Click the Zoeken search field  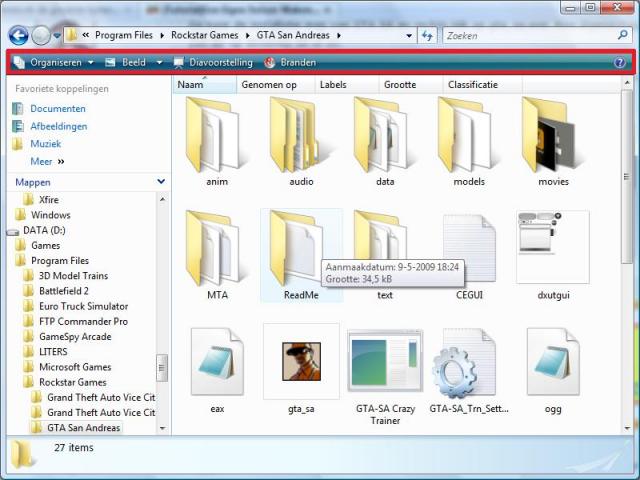click(531, 36)
